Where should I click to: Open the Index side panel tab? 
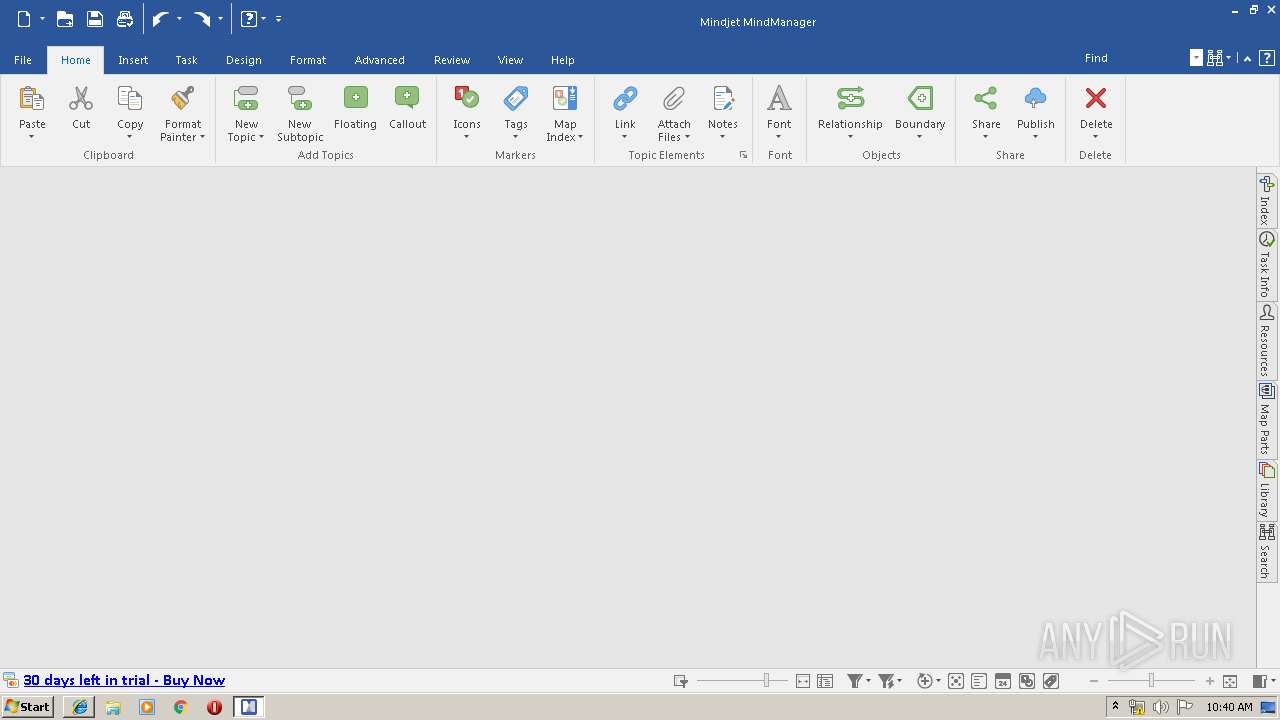click(1266, 201)
